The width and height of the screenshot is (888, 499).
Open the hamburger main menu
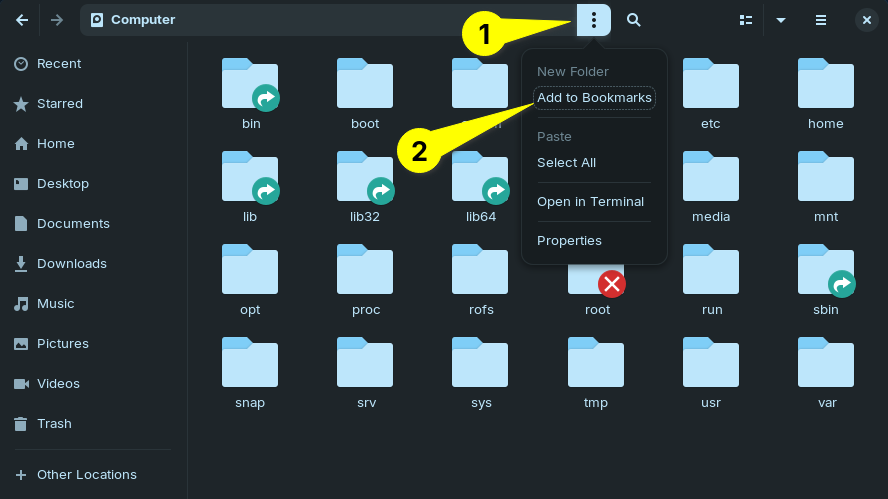pyautogui.click(x=820, y=20)
